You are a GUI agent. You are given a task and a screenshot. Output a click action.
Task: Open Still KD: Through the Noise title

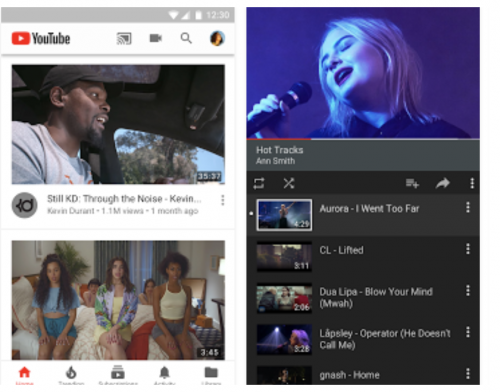point(124,199)
